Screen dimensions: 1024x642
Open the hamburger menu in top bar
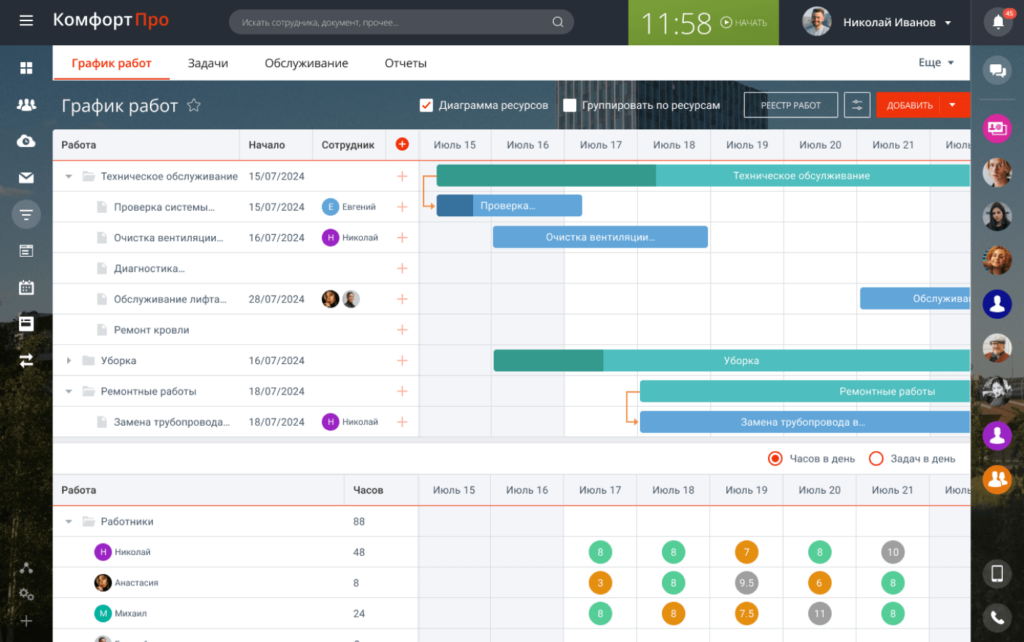coord(26,21)
